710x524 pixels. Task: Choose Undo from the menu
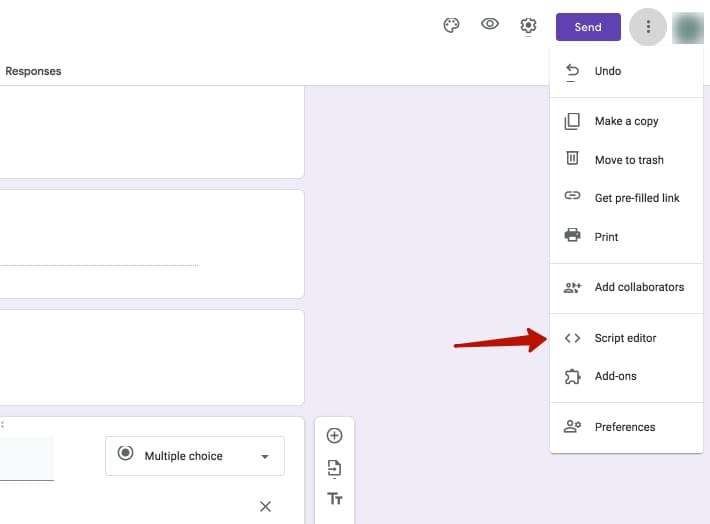627,71
